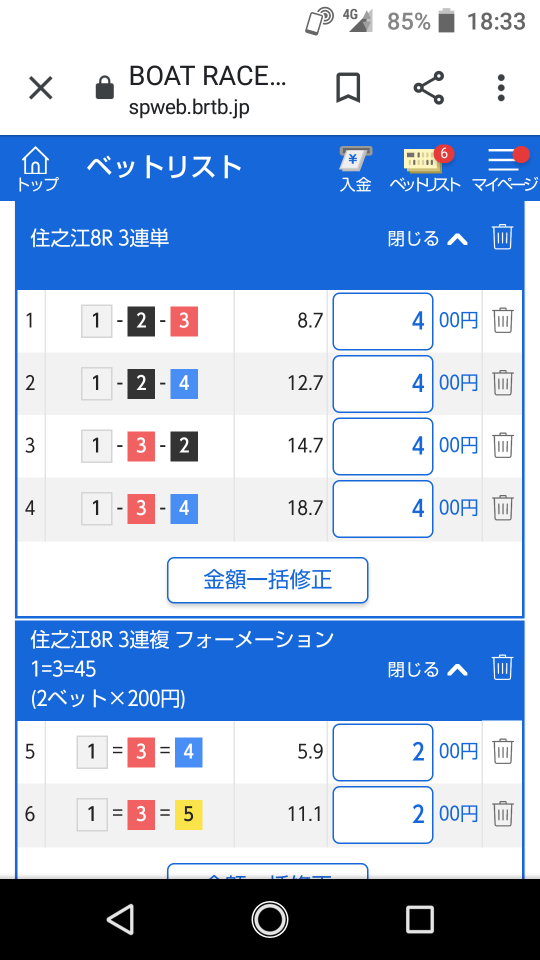Edit the amount field for bet 1=3=4
This screenshot has height=960, width=540.
tap(383, 752)
